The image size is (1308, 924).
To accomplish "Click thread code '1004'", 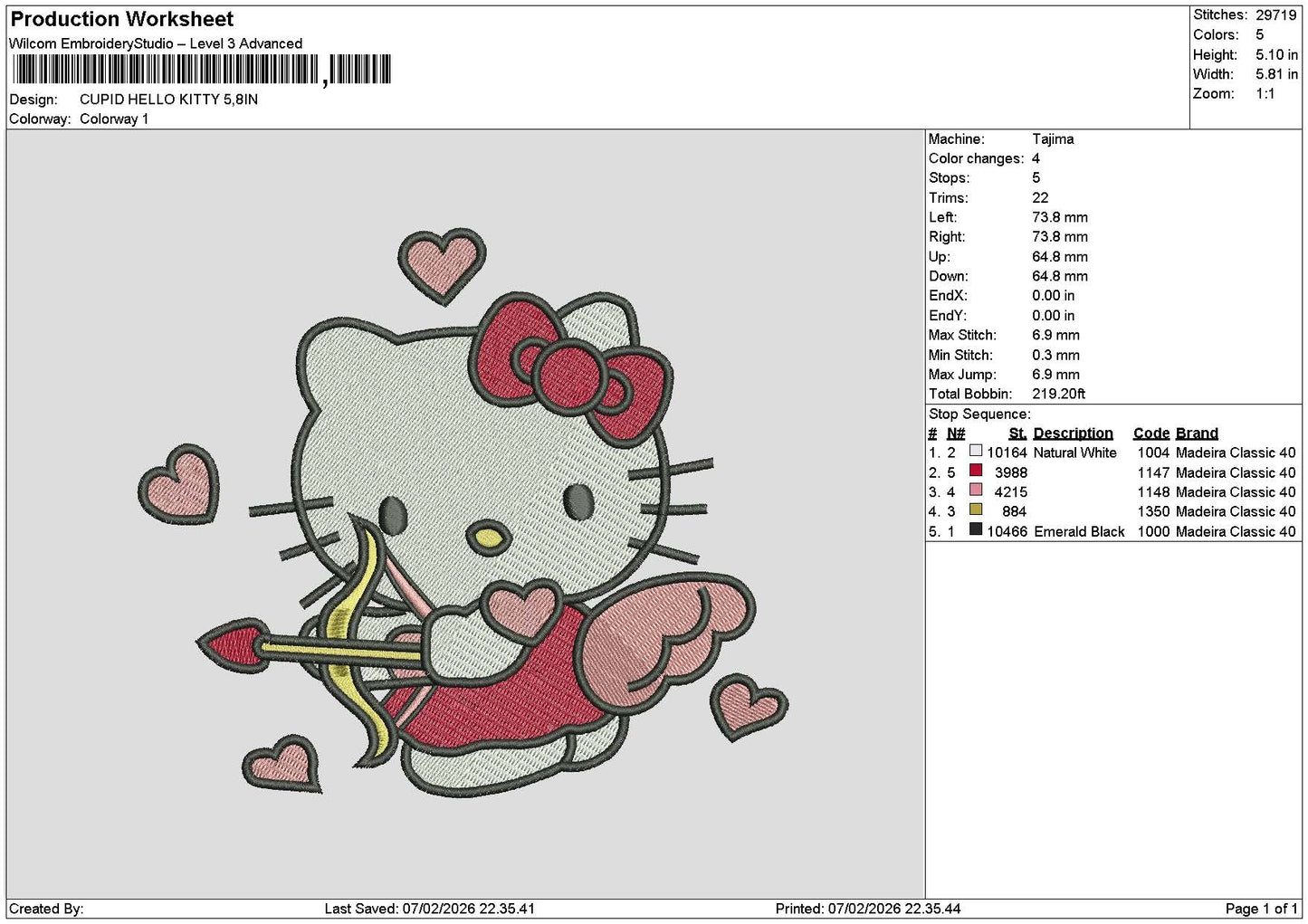I will tap(1153, 452).
